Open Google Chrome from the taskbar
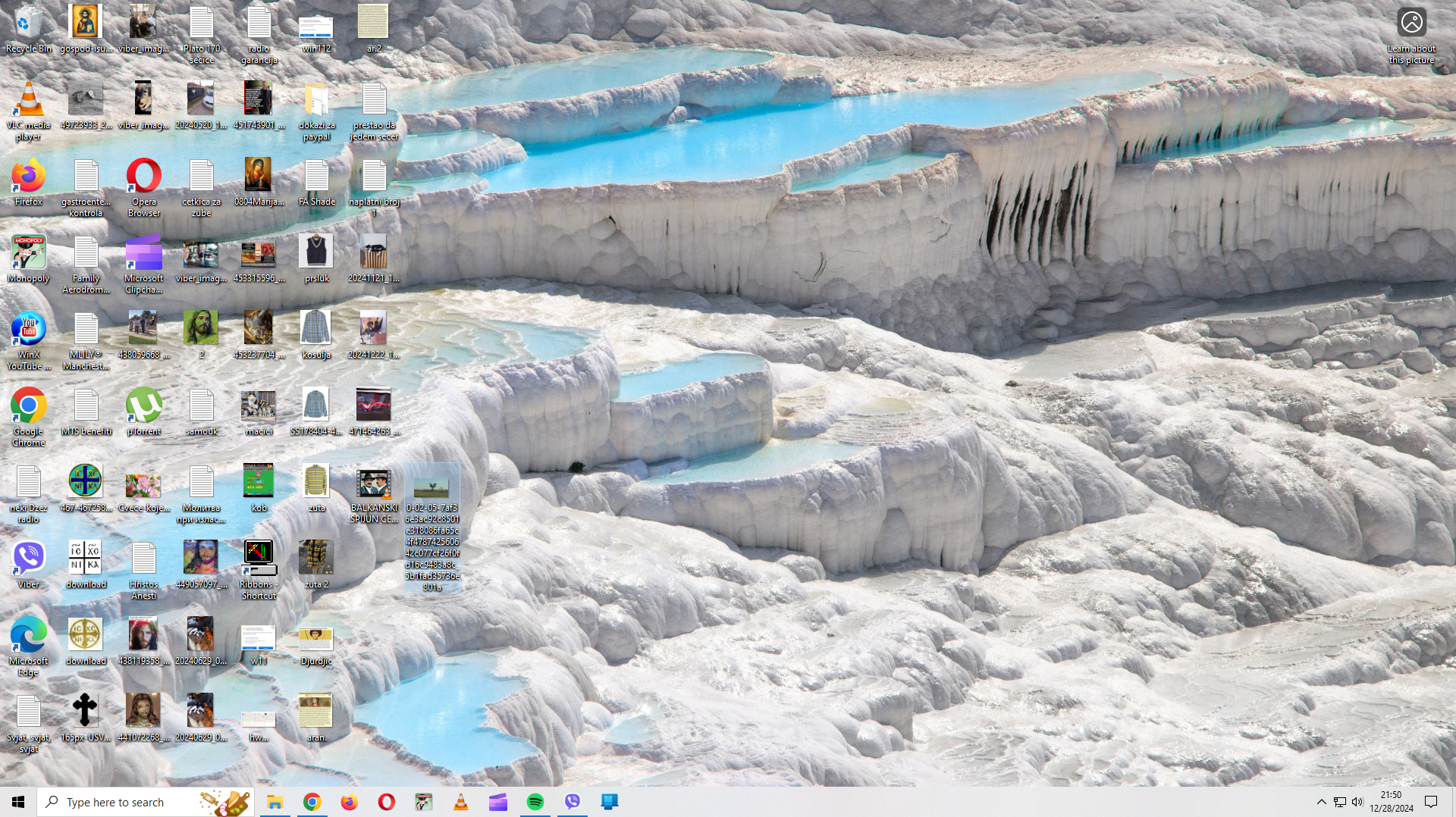 pyautogui.click(x=312, y=802)
